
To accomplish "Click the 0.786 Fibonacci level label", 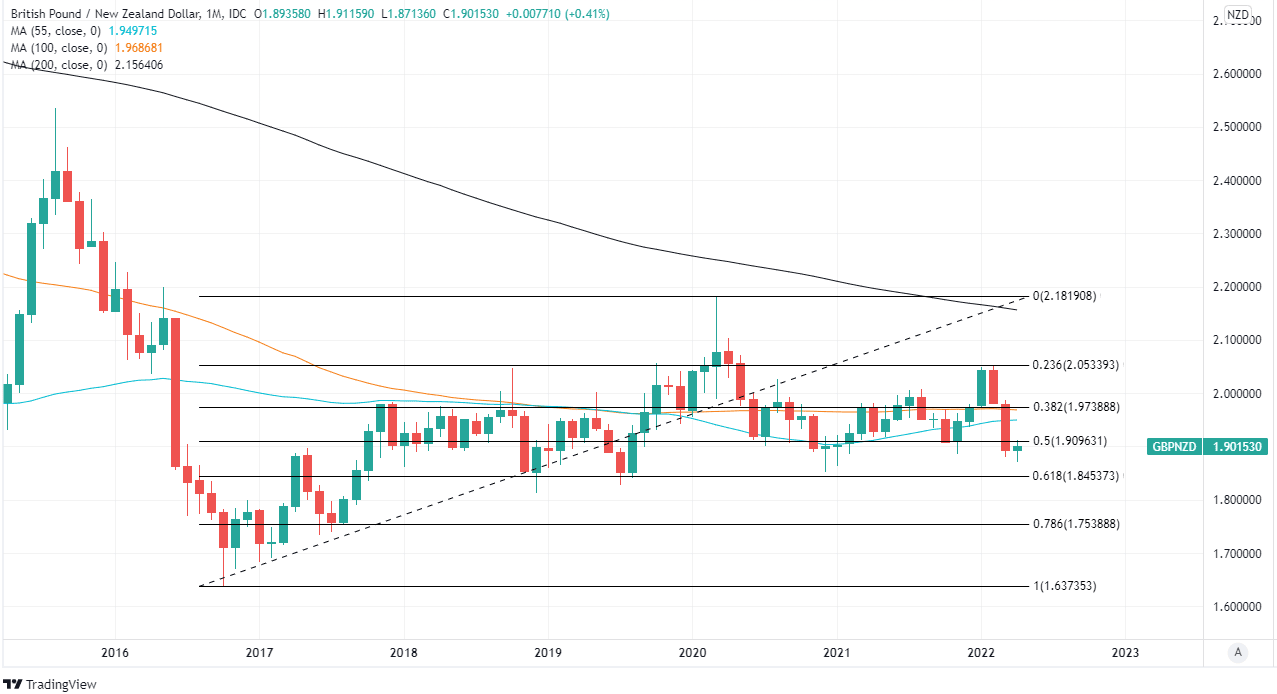I will click(x=1076, y=524).
